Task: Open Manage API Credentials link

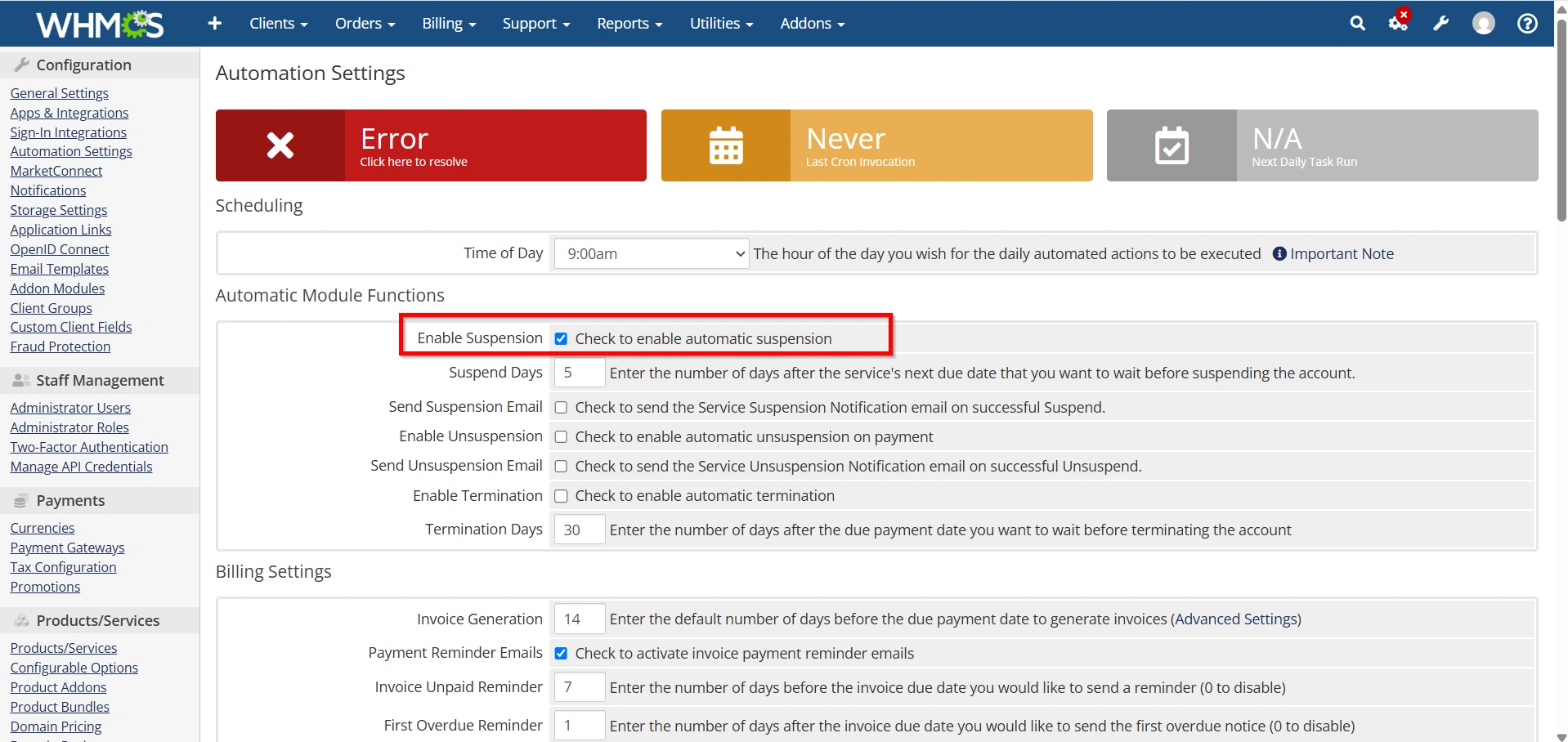Action: [x=82, y=467]
